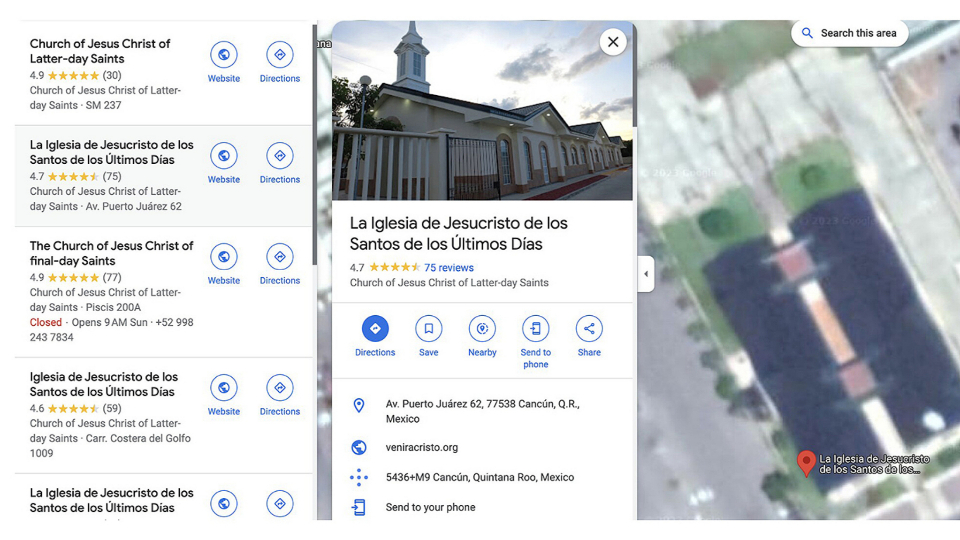960x540 pixels.
Task: Save this place using the bookmark icon
Action: click(x=428, y=329)
